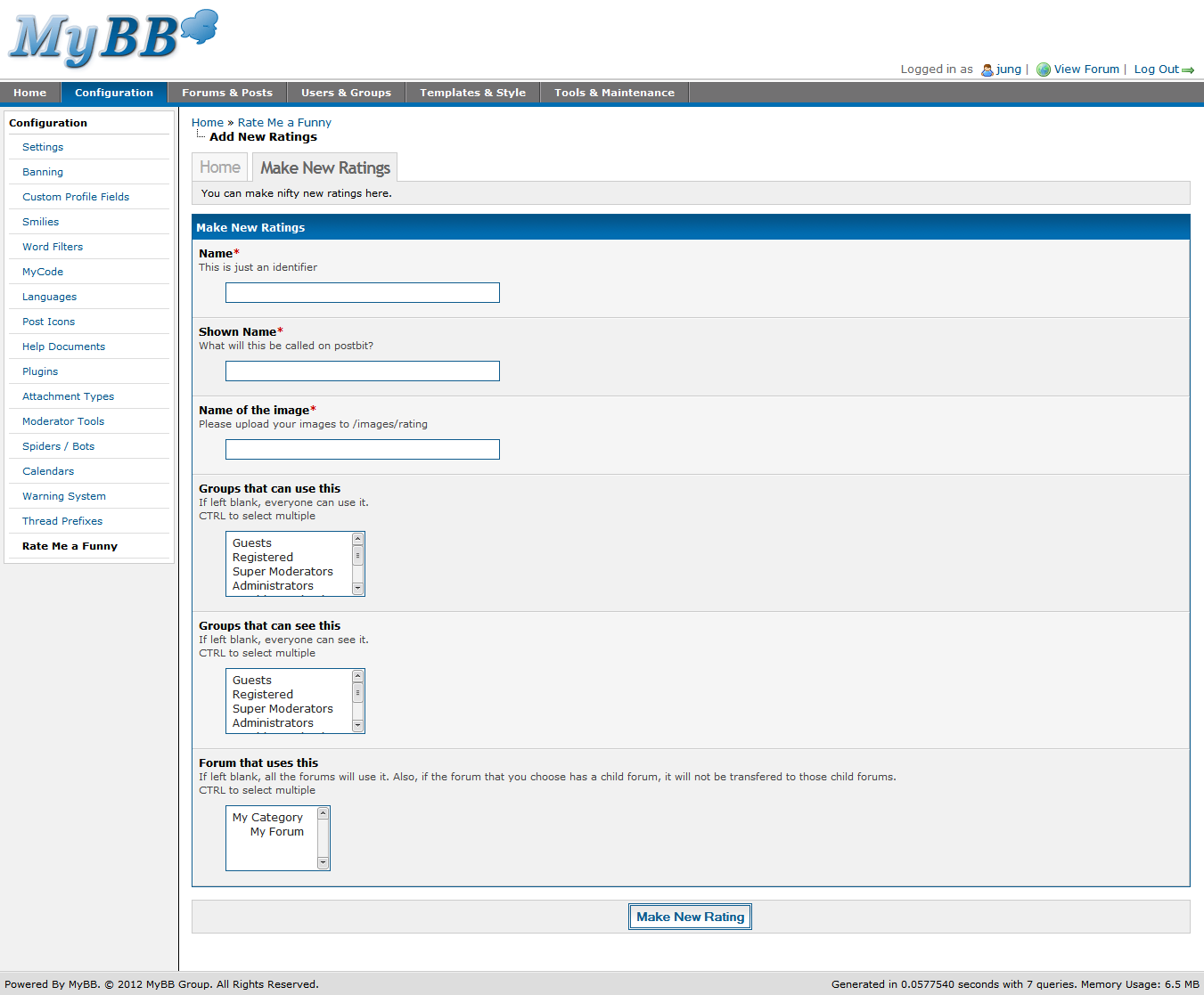Go to Word Filters in sidebar
This screenshot has width=1204, height=995.
pos(53,247)
